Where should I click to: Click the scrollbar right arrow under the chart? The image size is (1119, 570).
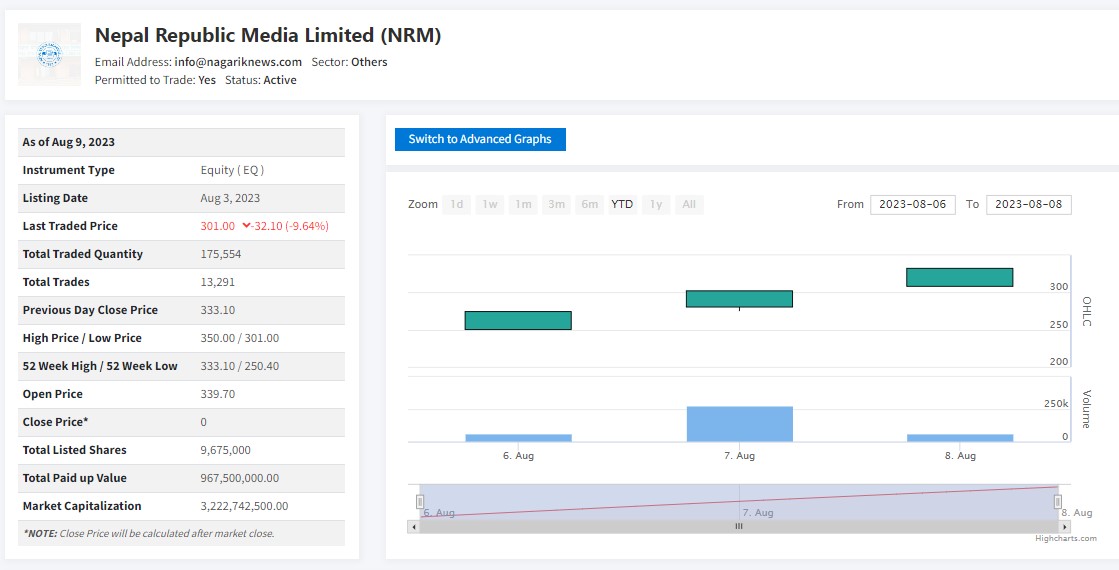click(1065, 526)
